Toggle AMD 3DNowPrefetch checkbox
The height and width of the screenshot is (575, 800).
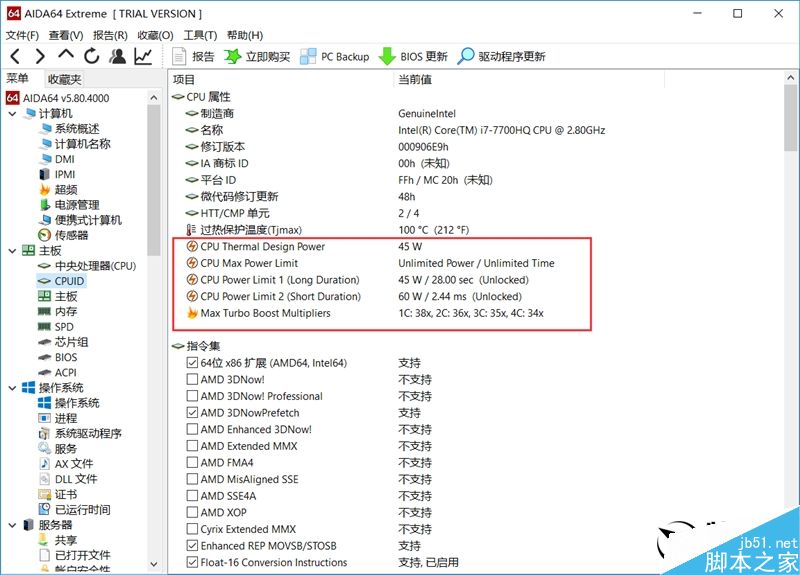[192, 413]
